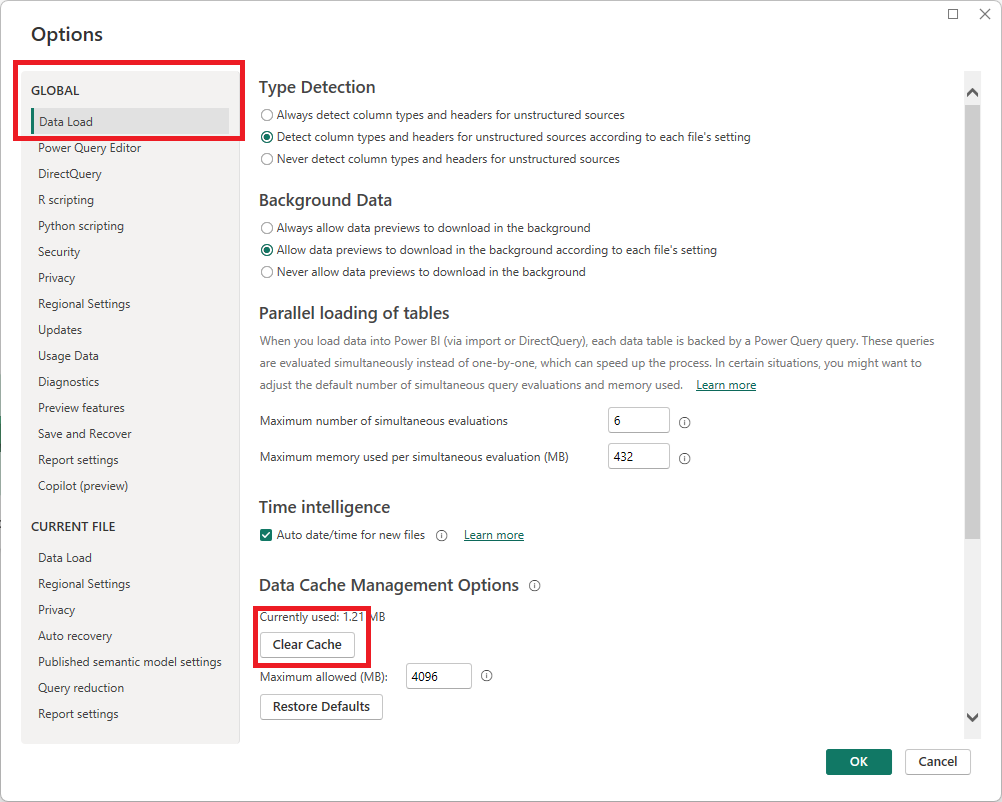
Task: Click scrollbar down arrow
Action: pyautogui.click(x=972, y=718)
